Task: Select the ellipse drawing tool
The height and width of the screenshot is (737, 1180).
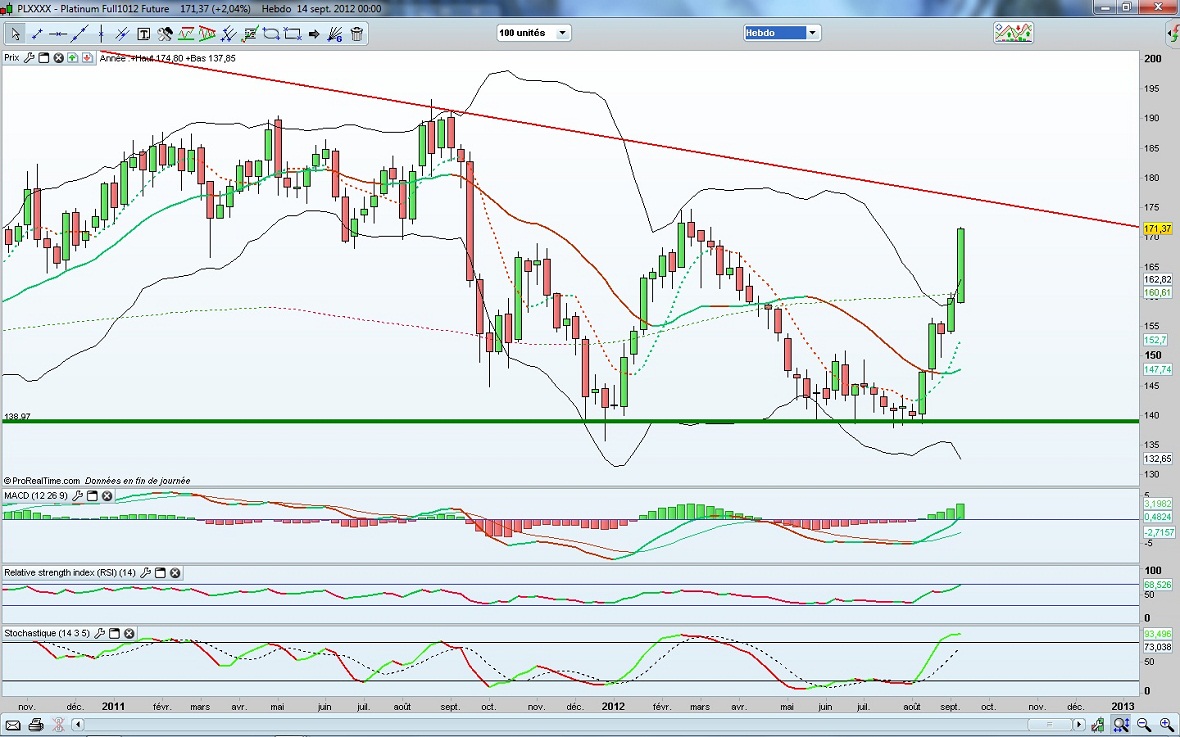Action: (x=271, y=34)
